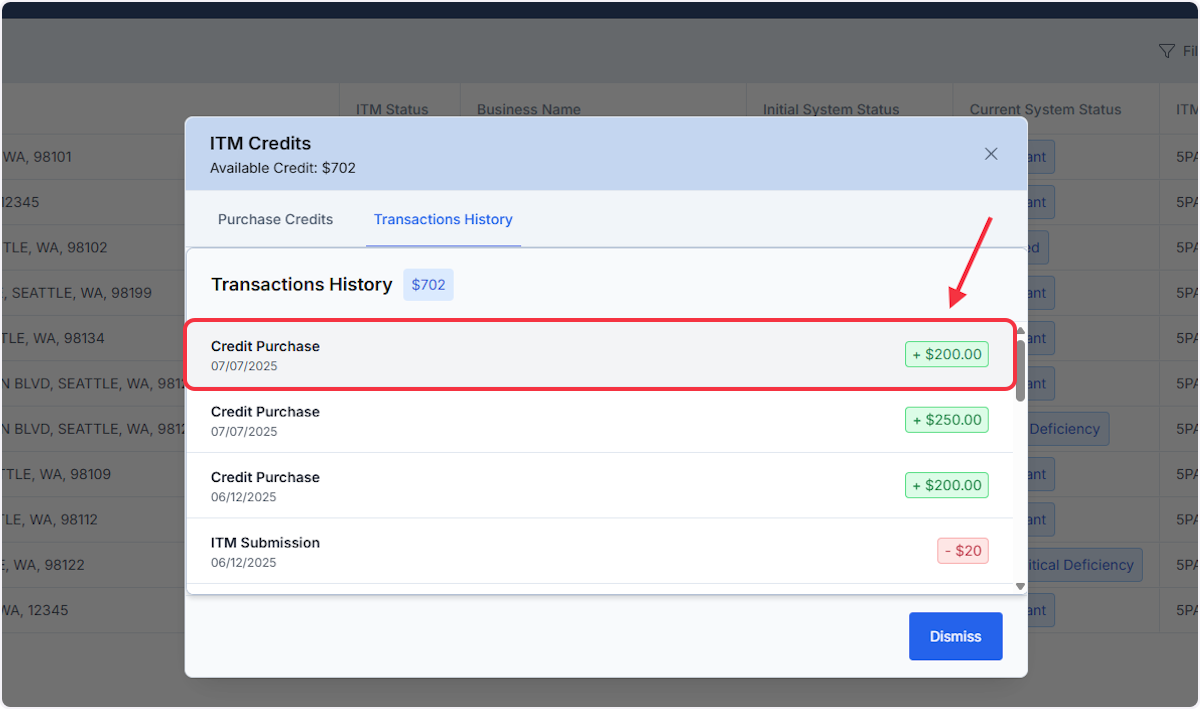This screenshot has height=709, width=1200.
Task: Click the scrollbar up arrow in transactions list
Action: [x=1020, y=330]
